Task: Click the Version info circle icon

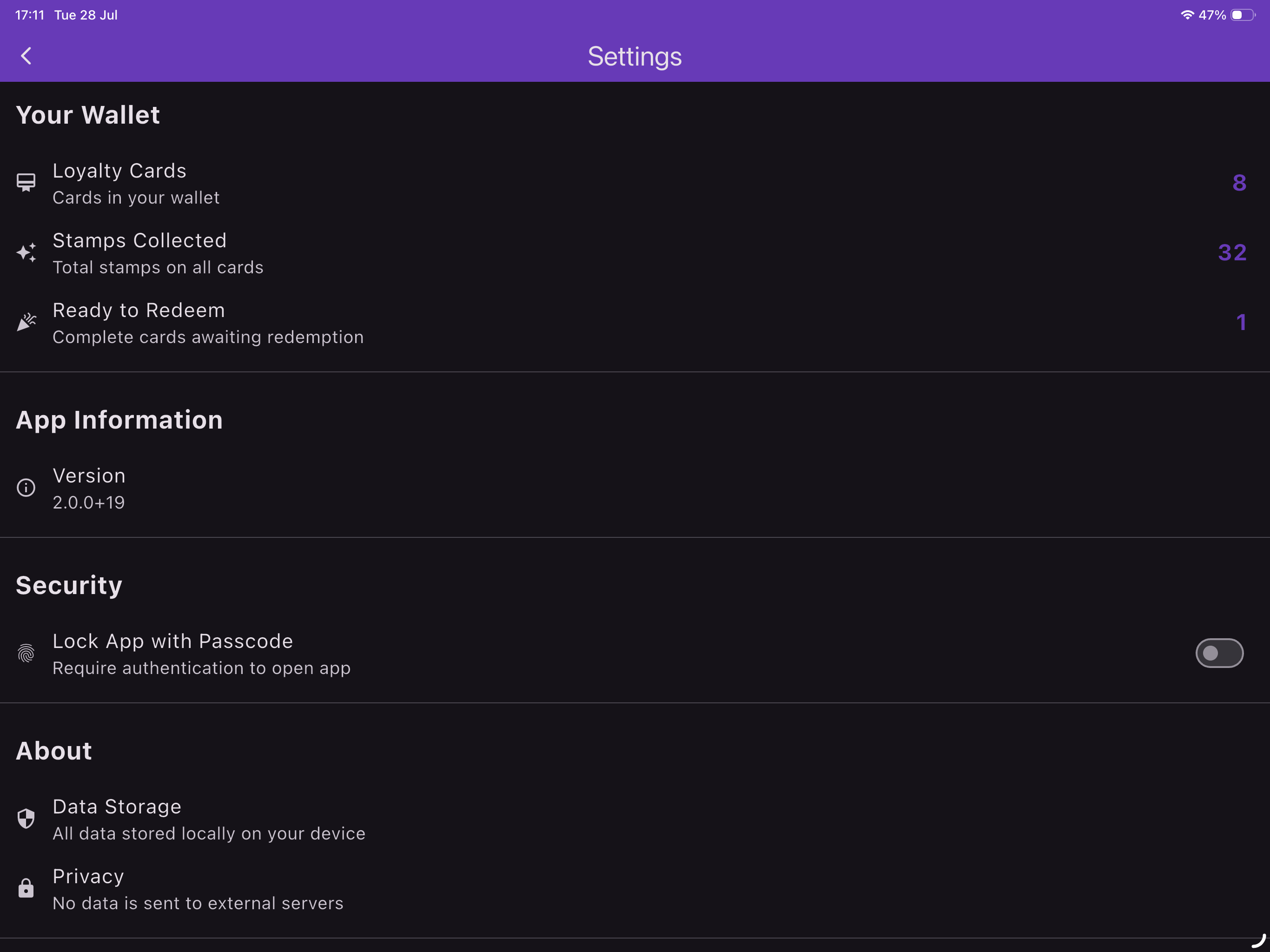Action: (x=26, y=488)
